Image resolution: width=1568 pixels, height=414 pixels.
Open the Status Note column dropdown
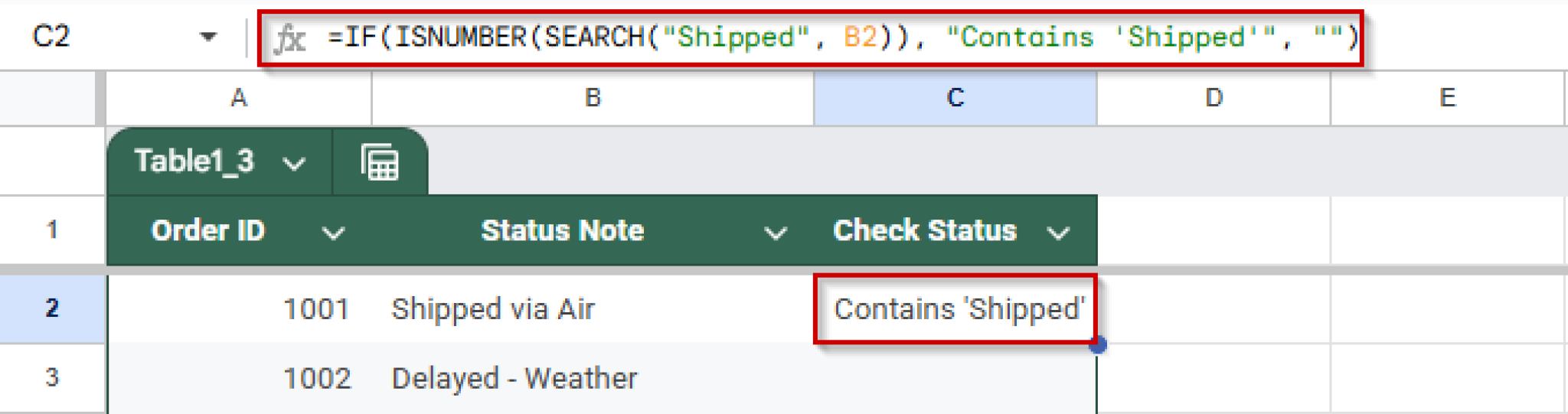tap(776, 233)
